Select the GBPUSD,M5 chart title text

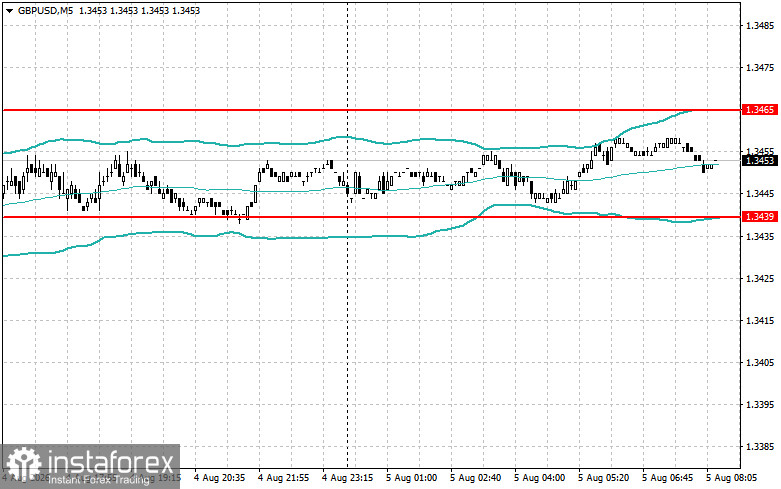pyautogui.click(x=45, y=10)
